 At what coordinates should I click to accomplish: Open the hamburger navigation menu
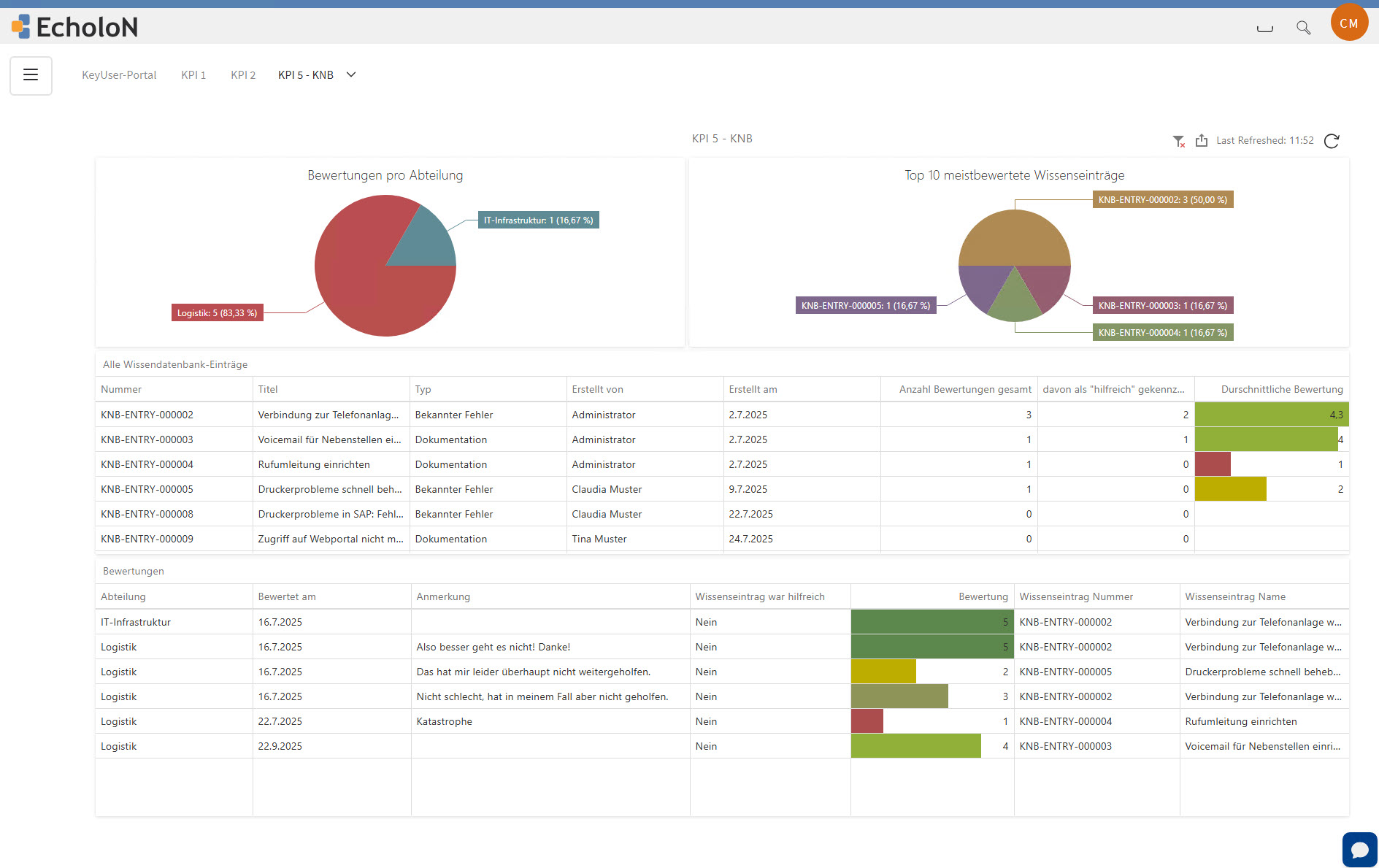(31, 75)
